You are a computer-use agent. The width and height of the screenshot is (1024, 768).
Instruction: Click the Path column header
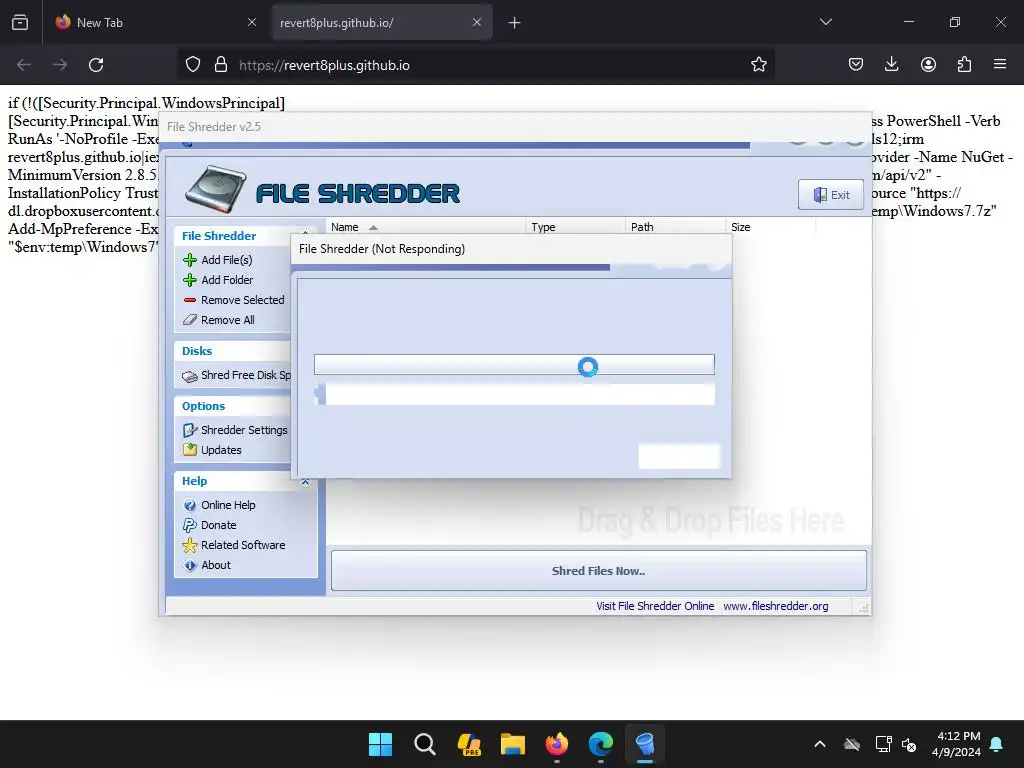pyautogui.click(x=675, y=227)
